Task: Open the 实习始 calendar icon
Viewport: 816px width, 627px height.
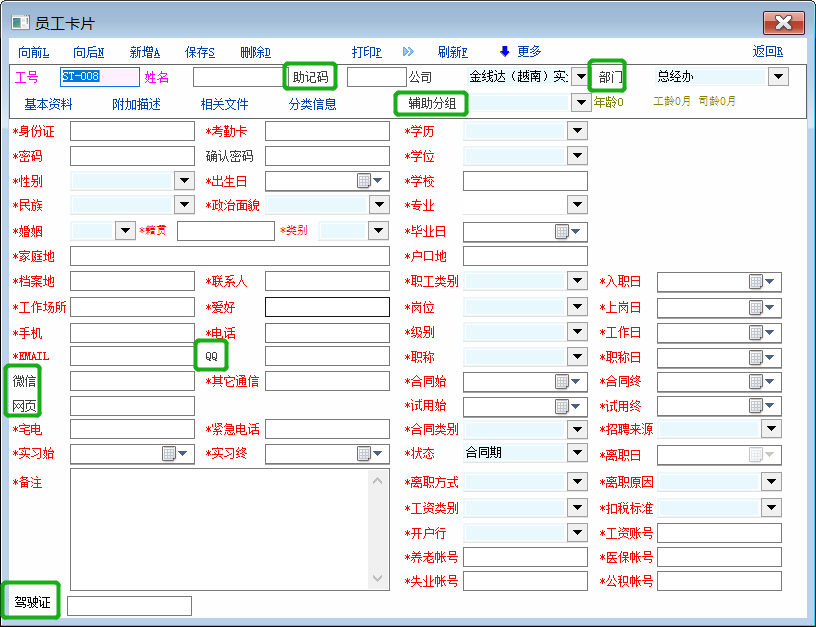Action: [168, 454]
